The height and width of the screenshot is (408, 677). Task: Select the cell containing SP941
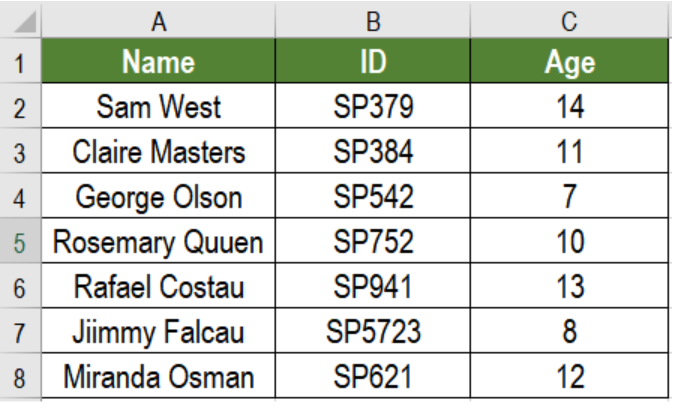373,285
